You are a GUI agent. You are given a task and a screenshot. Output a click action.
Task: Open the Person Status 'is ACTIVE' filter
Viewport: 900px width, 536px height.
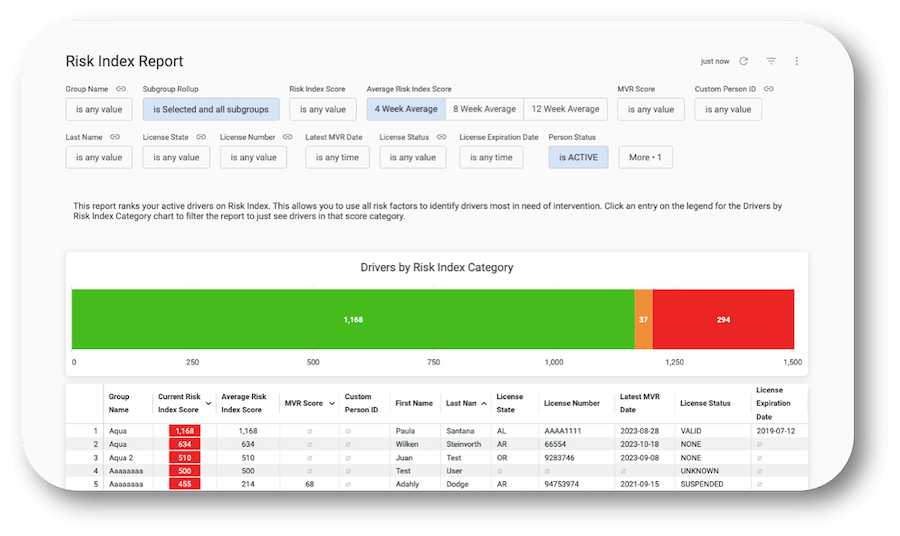[578, 157]
